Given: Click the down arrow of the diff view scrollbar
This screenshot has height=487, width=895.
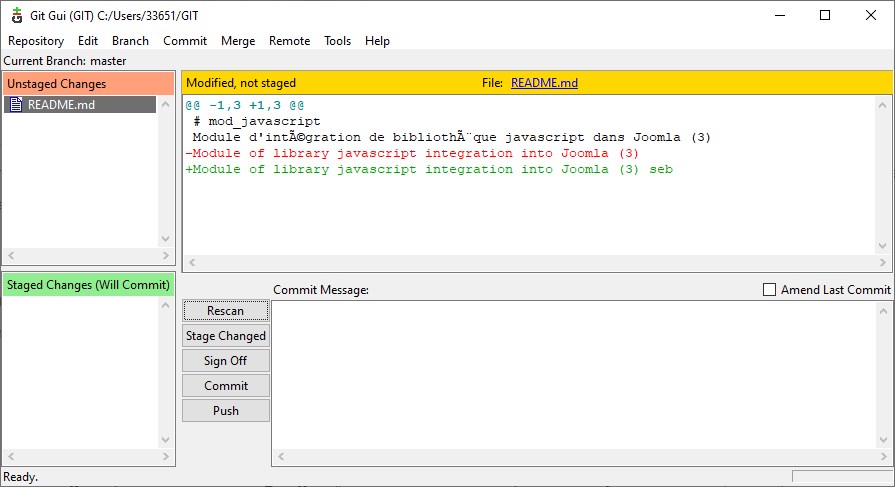Looking at the screenshot, I should [x=882, y=246].
